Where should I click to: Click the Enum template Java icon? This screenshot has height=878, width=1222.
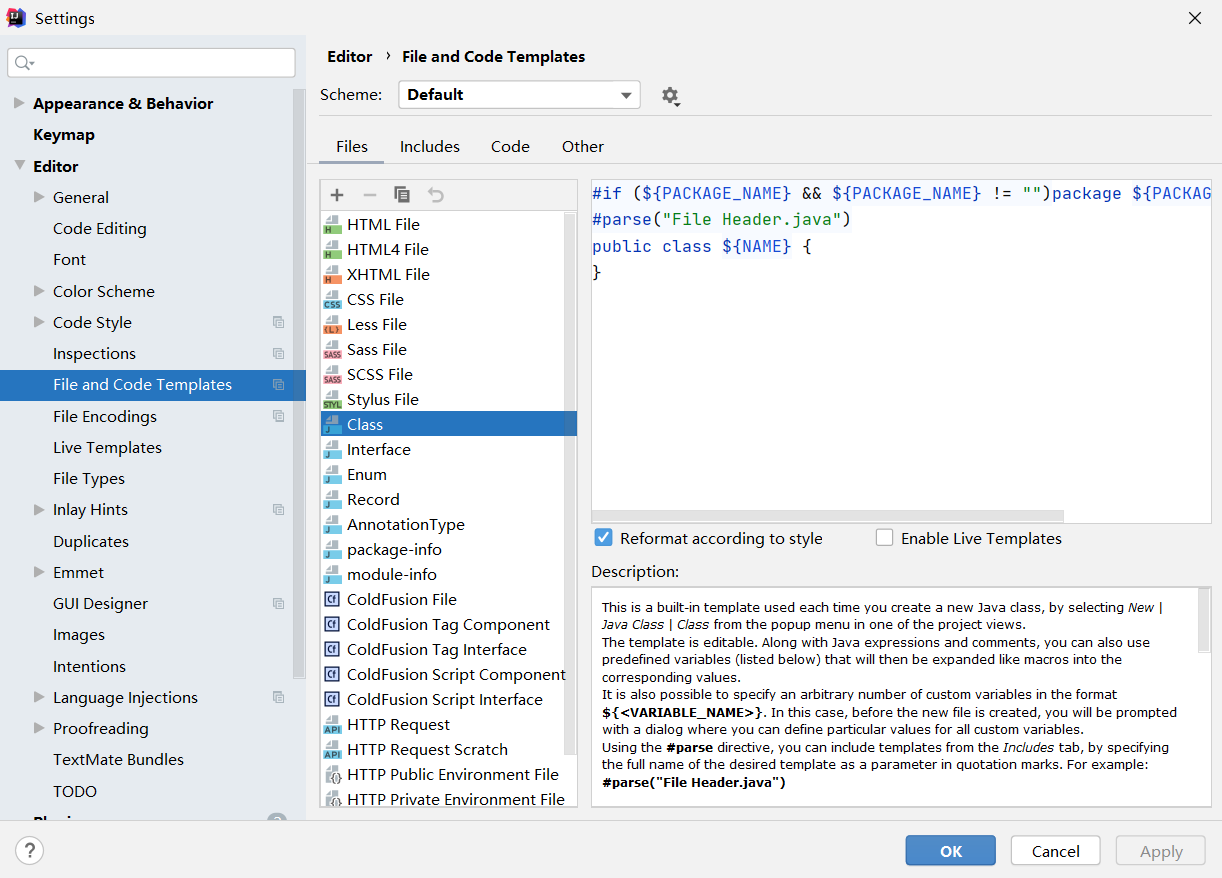[332, 475]
